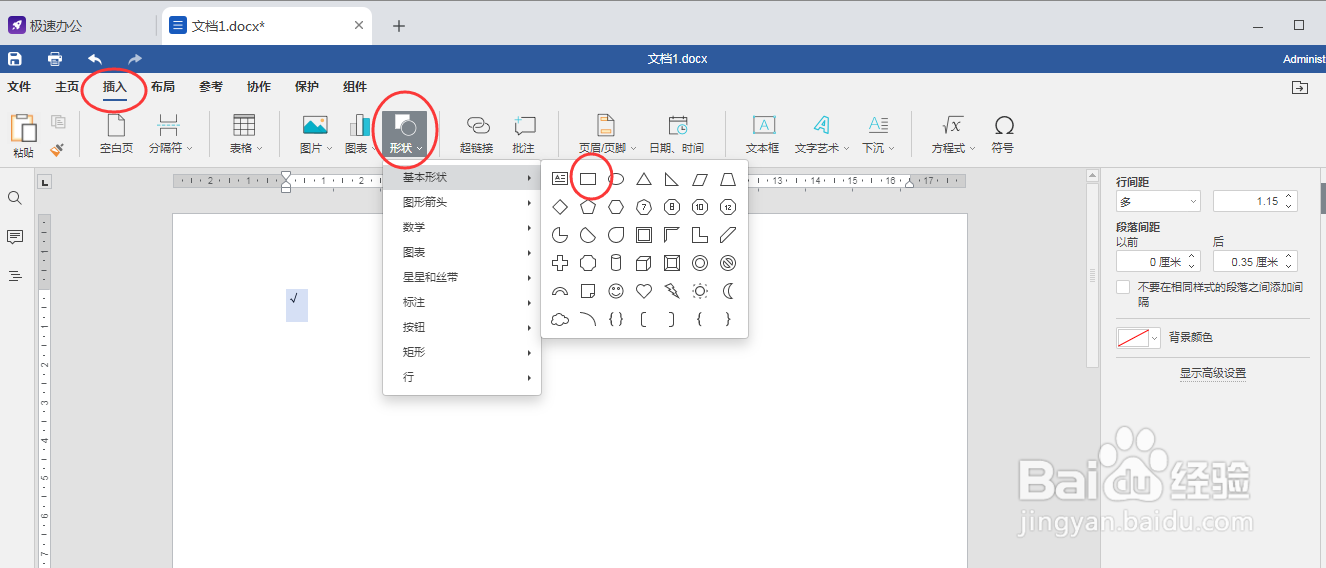Pick the pentagon shape

[x=588, y=207]
